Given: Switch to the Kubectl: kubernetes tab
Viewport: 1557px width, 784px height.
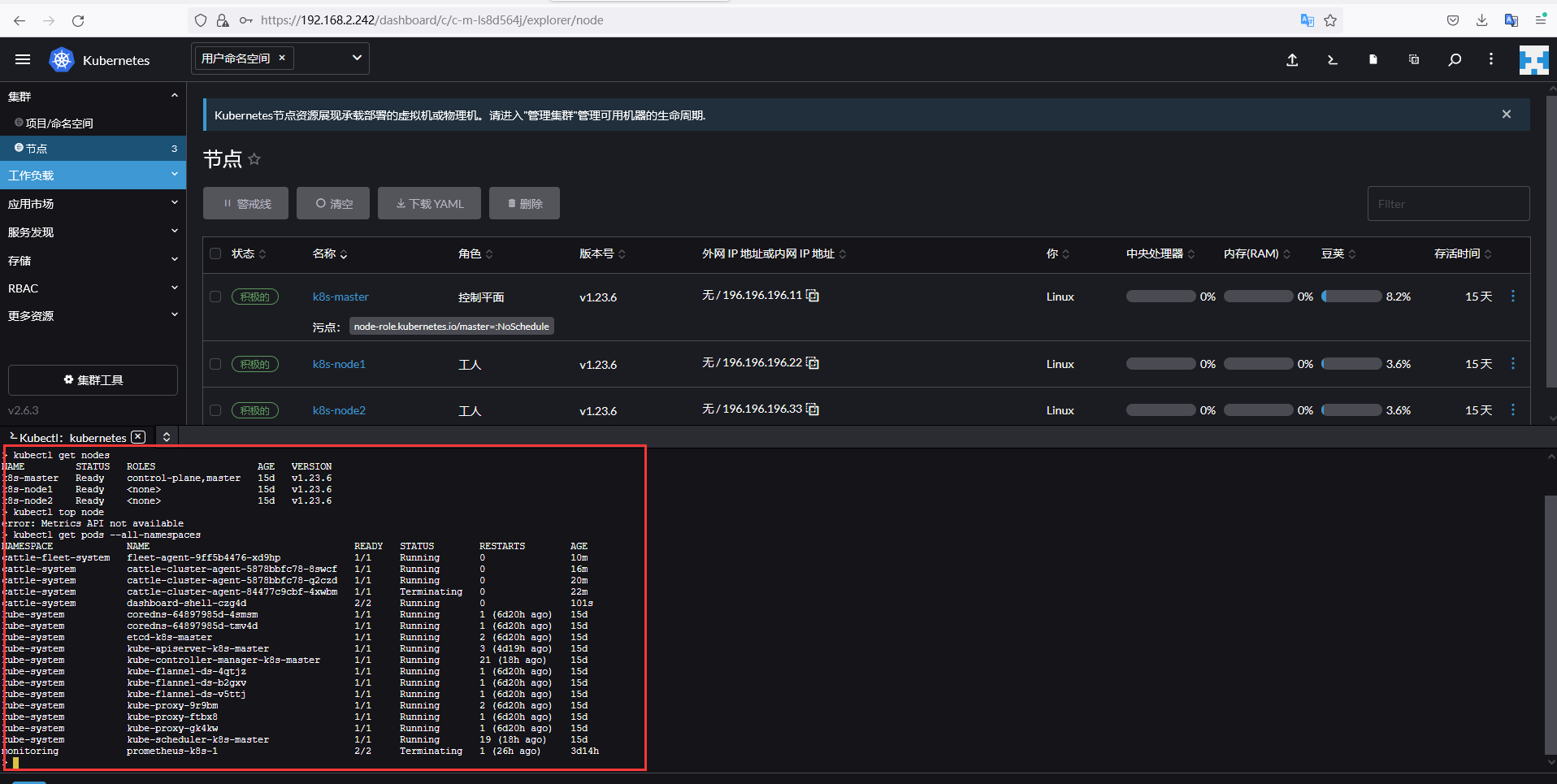Looking at the screenshot, I should coord(73,437).
